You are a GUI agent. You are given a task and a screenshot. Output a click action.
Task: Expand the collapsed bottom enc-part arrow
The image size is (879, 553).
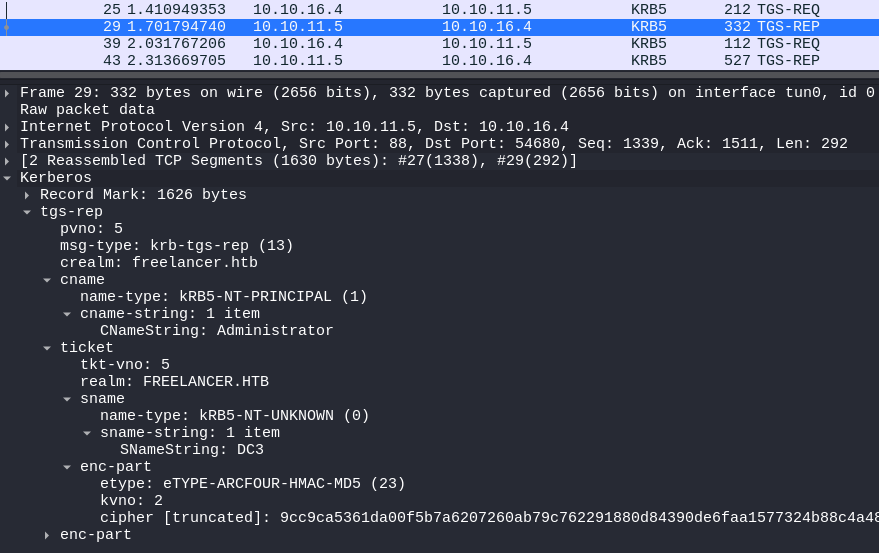point(47,535)
